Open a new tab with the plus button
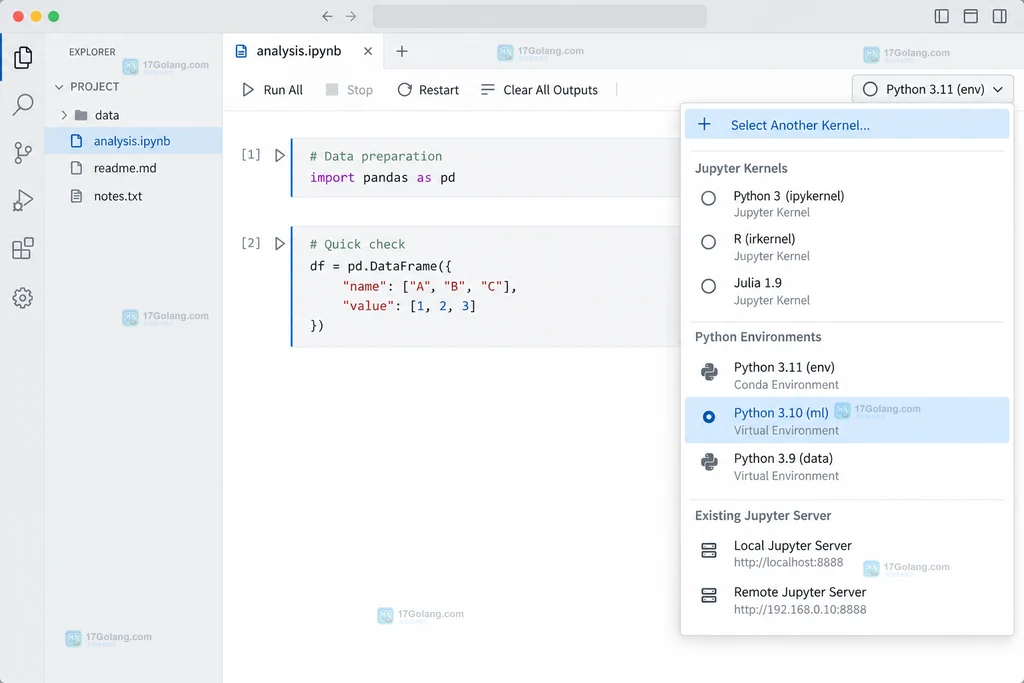The image size is (1024, 683). click(402, 51)
